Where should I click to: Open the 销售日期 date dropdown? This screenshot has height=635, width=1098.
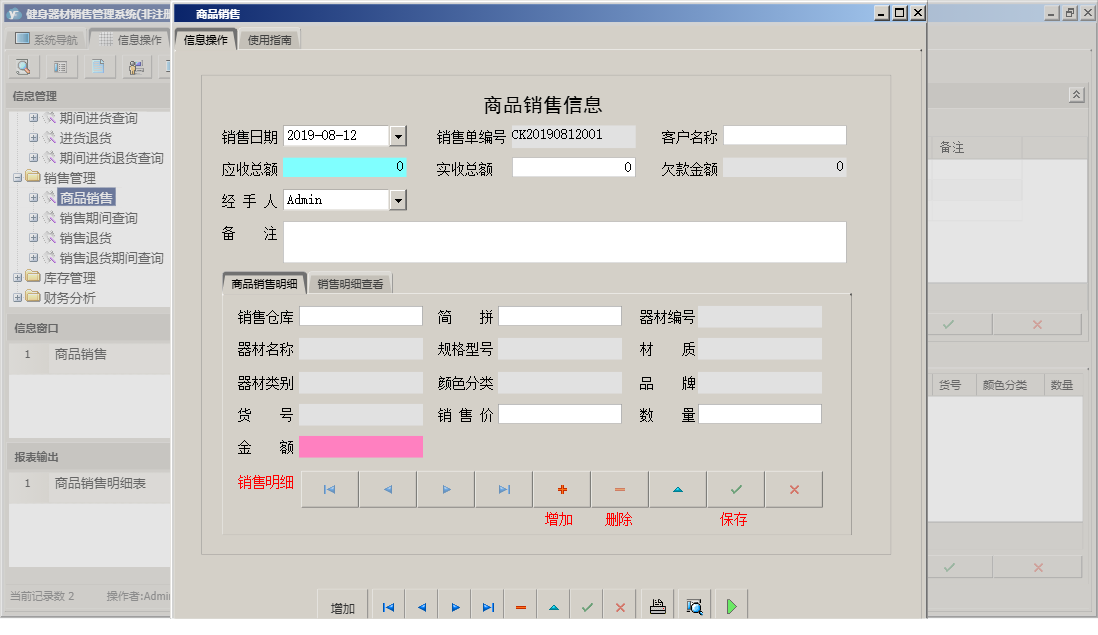398,135
